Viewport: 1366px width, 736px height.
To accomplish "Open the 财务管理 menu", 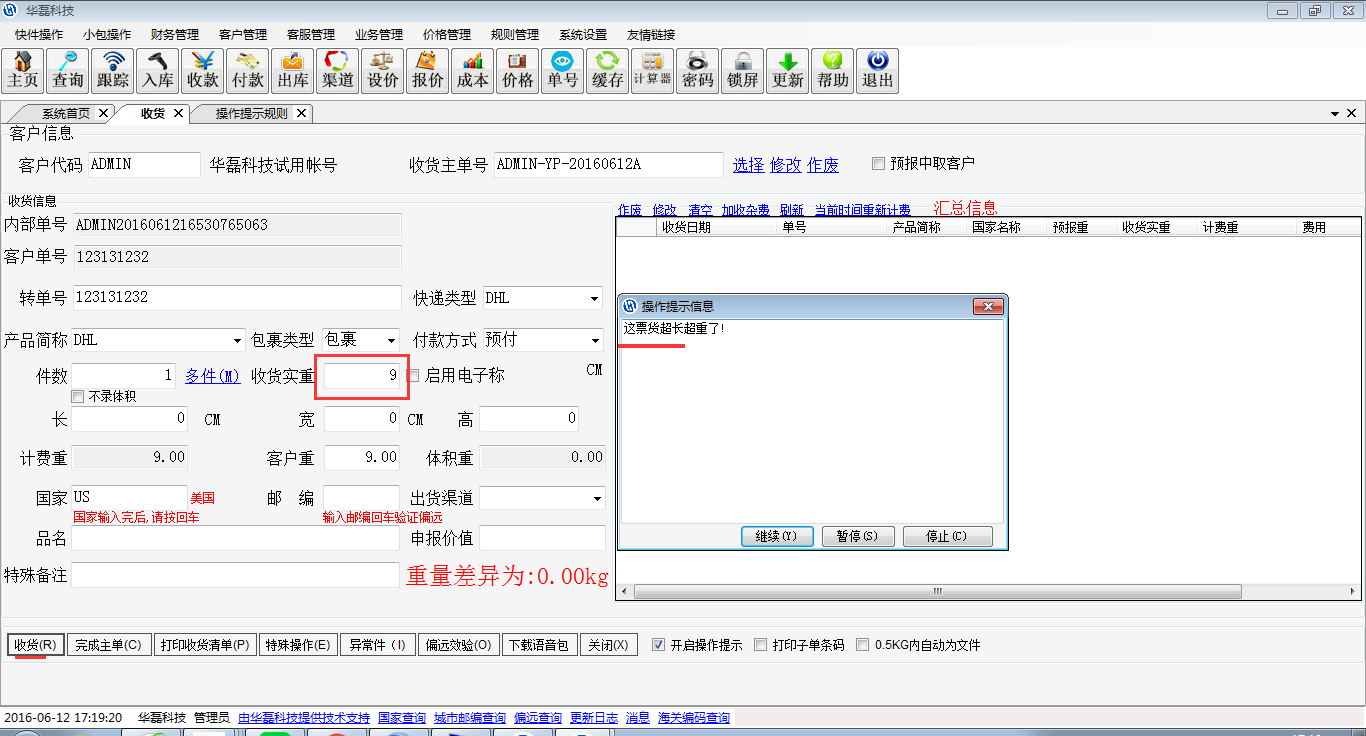I will click(x=175, y=35).
